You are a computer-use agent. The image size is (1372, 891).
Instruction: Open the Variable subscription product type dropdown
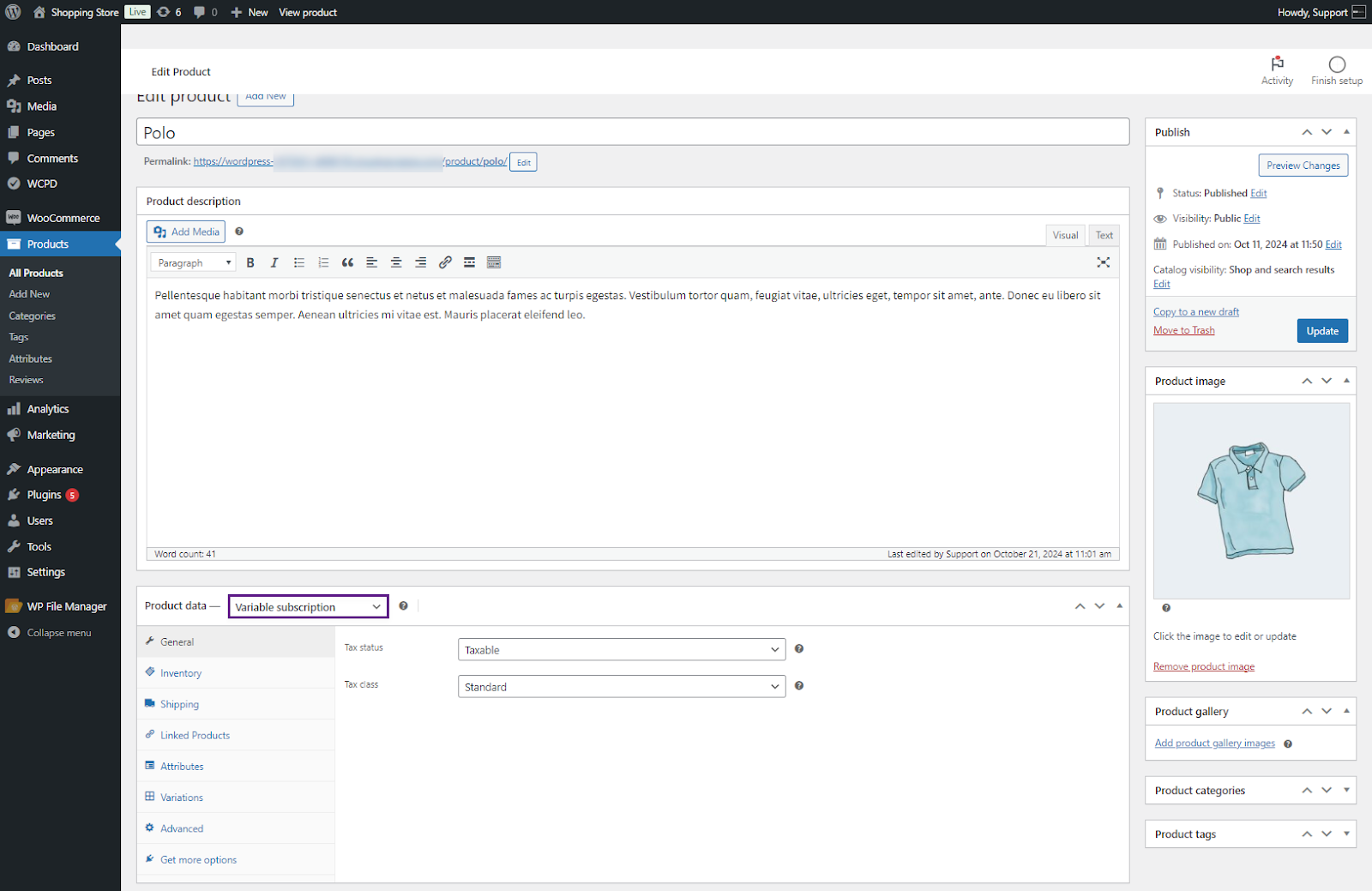tap(308, 606)
